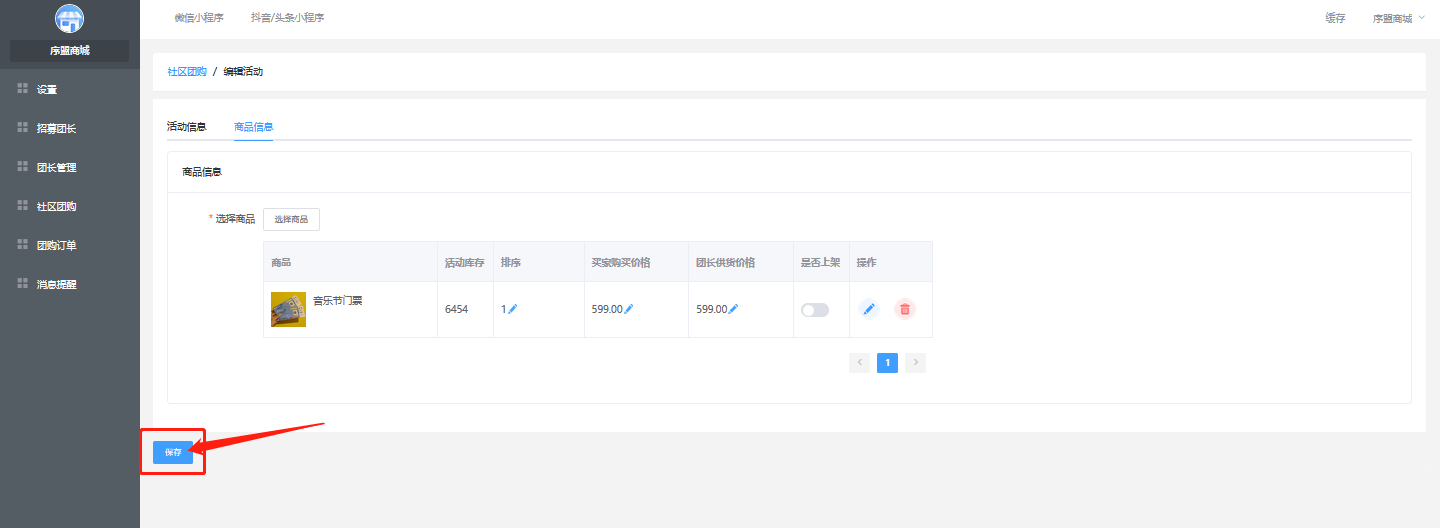
Task: Click the 团长供货价格 column header
Action: pyautogui.click(x=726, y=262)
